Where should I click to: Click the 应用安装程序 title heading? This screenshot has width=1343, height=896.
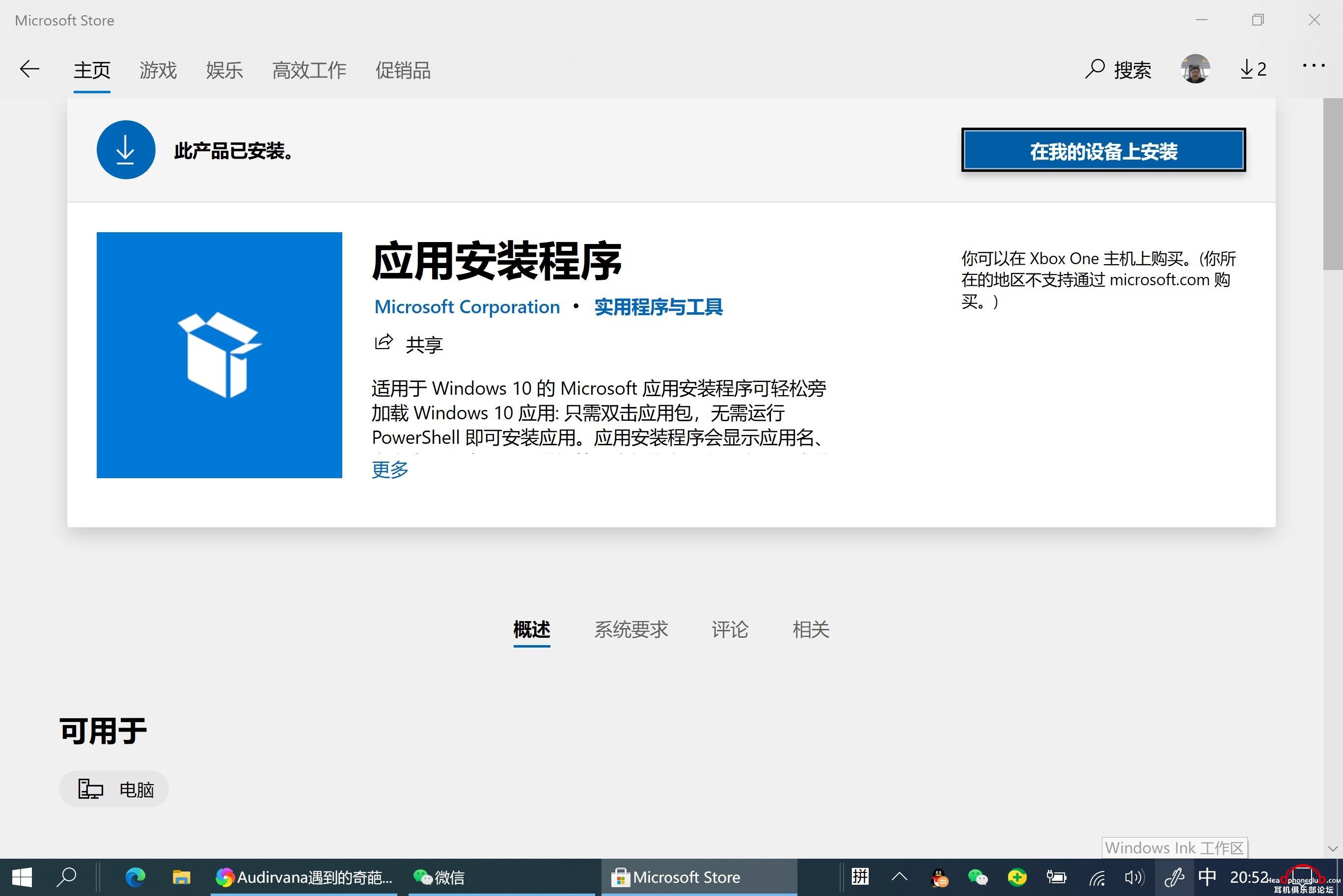pos(496,261)
